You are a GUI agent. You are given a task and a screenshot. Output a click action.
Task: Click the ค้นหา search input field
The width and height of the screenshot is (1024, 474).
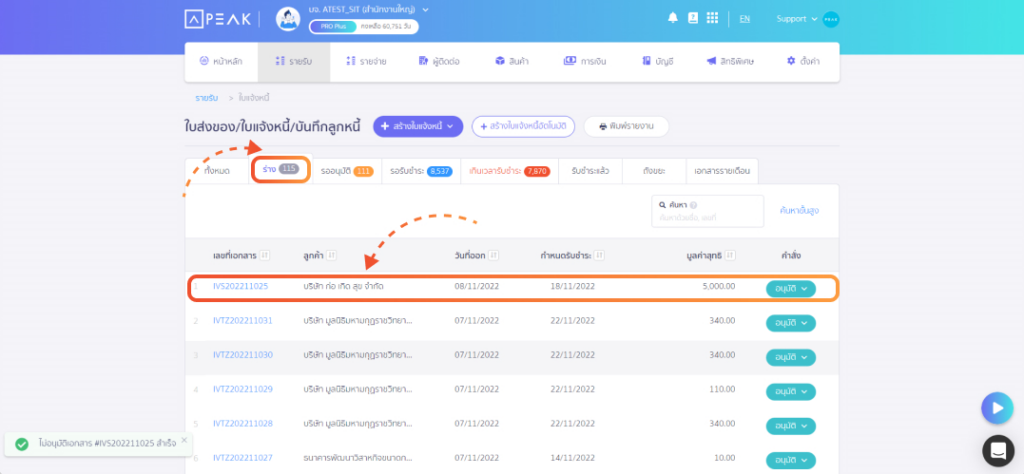pos(707,211)
